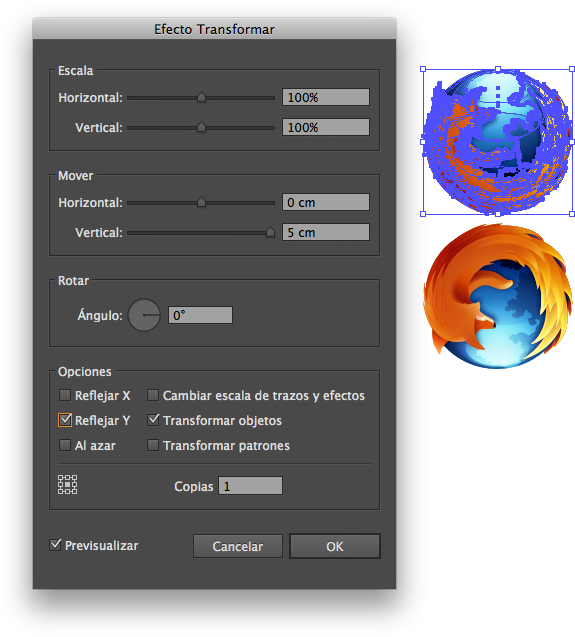575x637 pixels.
Task: Click the Mover Horizontal 0 cm field
Action: coord(326,202)
